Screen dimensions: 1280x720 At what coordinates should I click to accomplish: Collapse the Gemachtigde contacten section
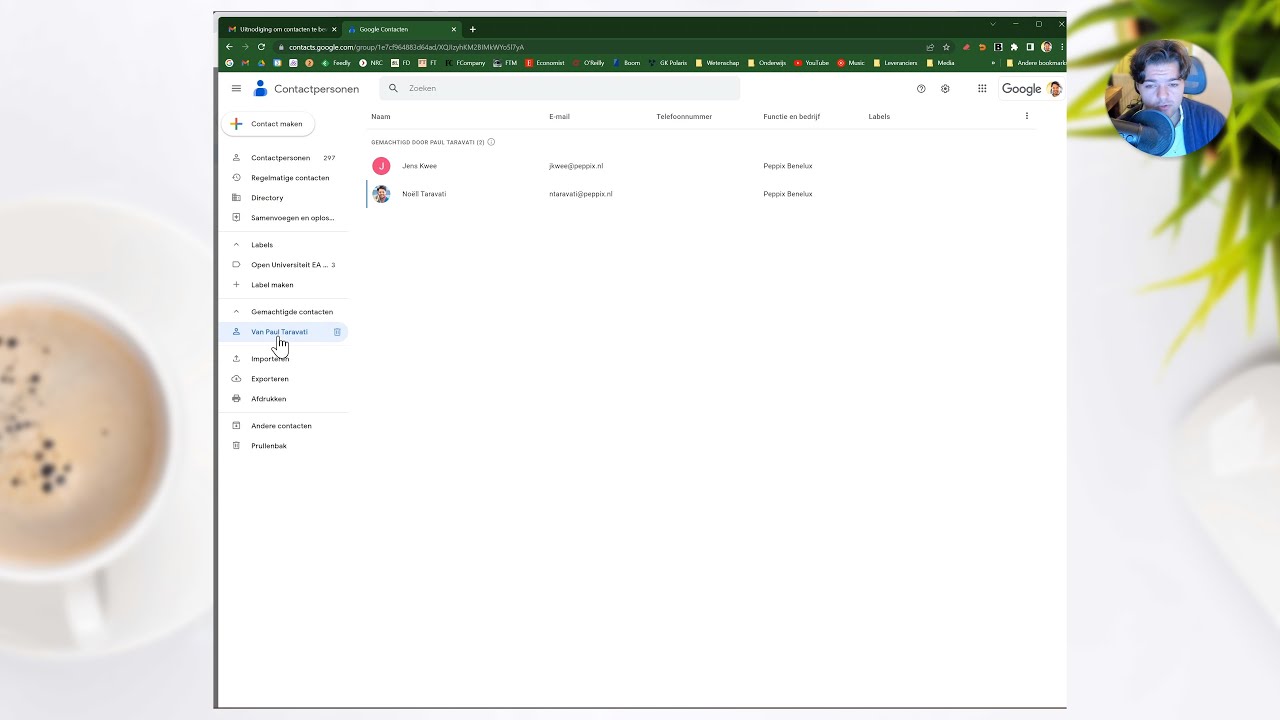(236, 312)
